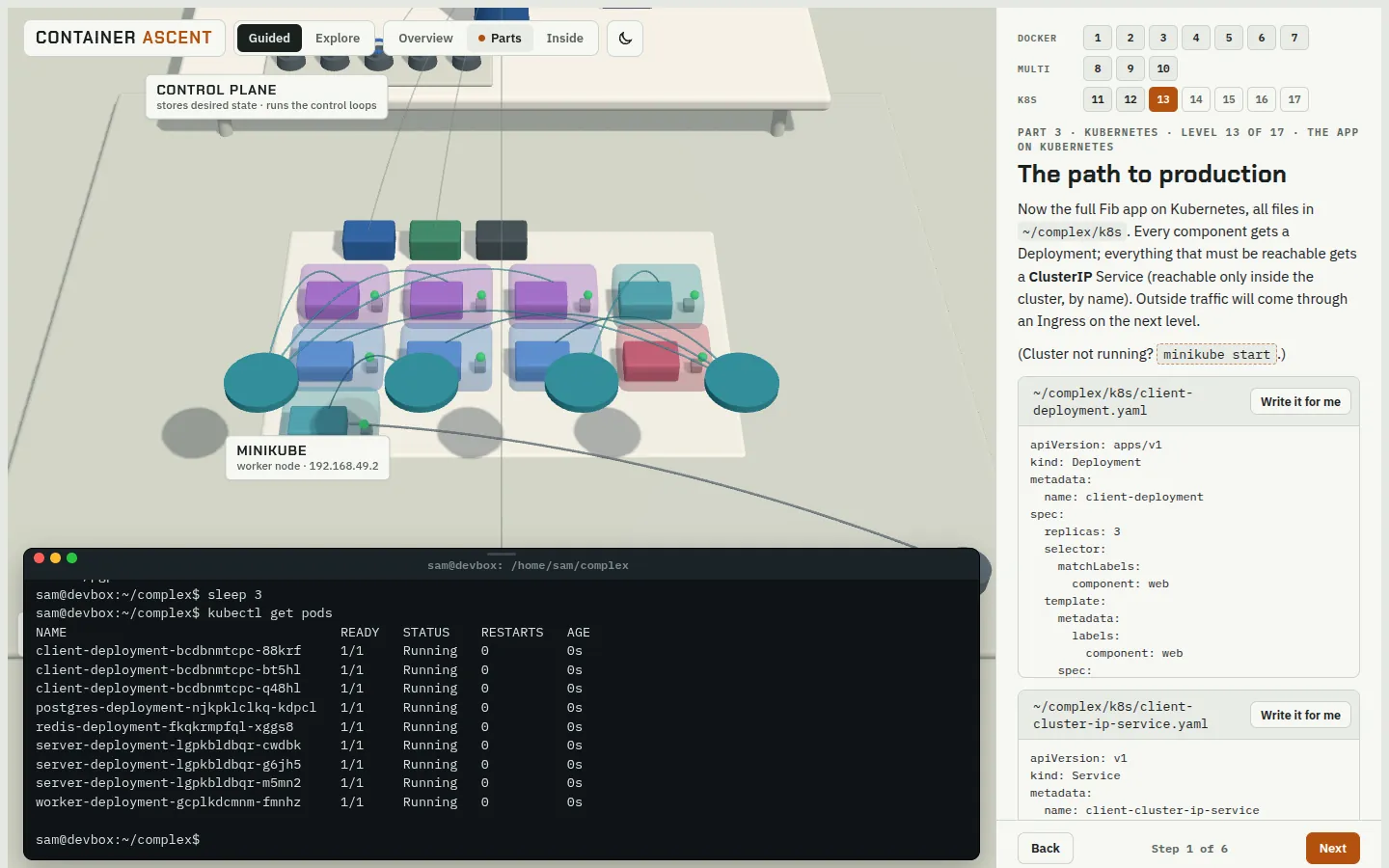Click the red cube in the cluster scene
The height and width of the screenshot is (868, 1389).
click(x=651, y=360)
